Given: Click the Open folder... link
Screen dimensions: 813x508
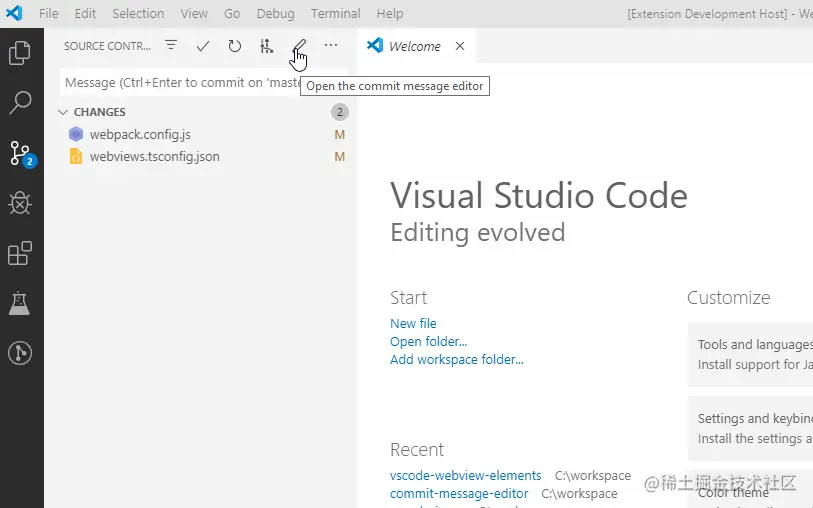Looking at the screenshot, I should pos(428,342).
